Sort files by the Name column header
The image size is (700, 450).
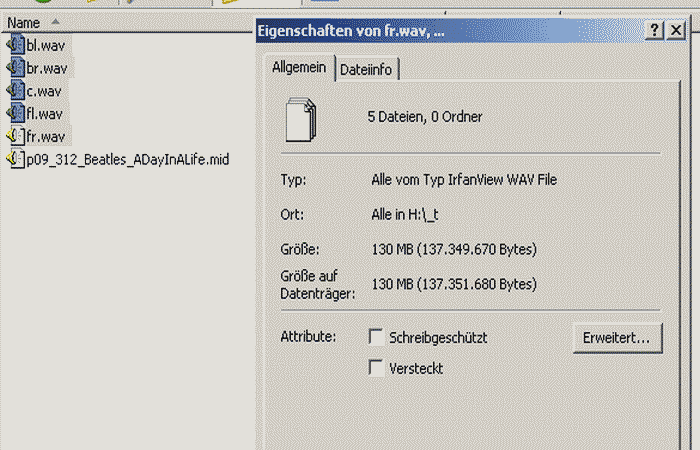pyautogui.click(x=24, y=22)
